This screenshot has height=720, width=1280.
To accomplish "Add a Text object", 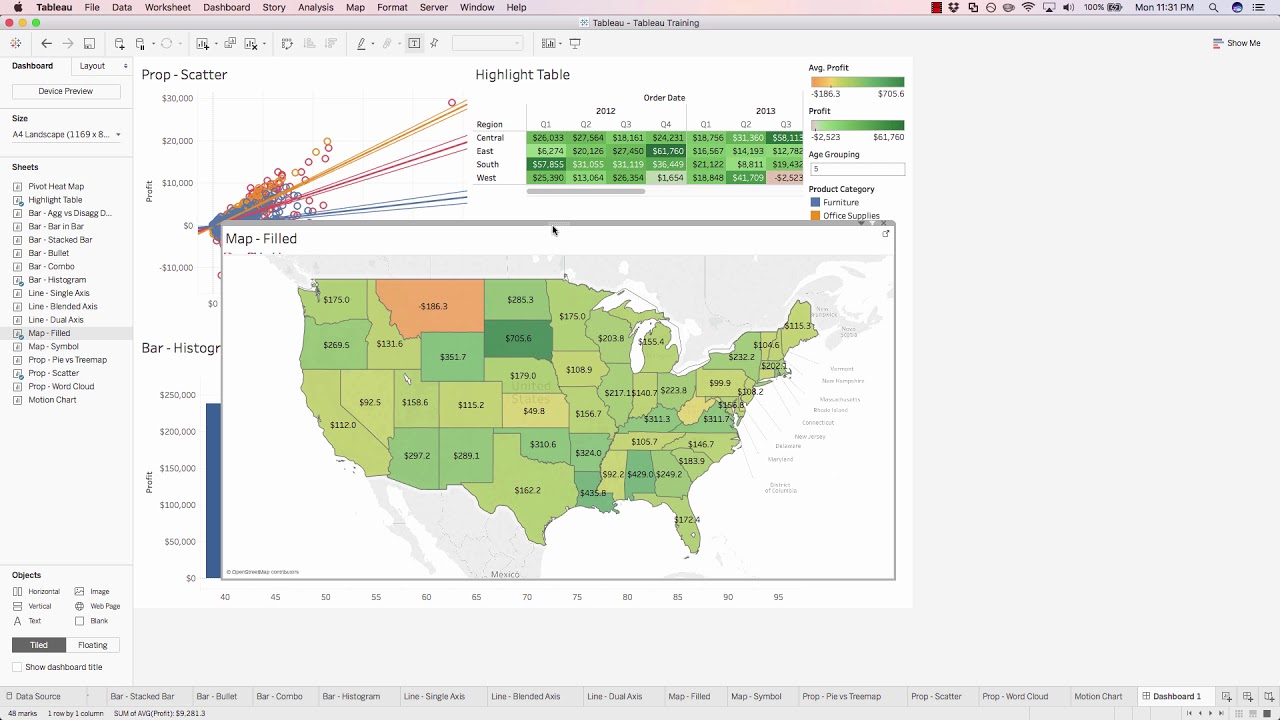I will click(x=27, y=621).
